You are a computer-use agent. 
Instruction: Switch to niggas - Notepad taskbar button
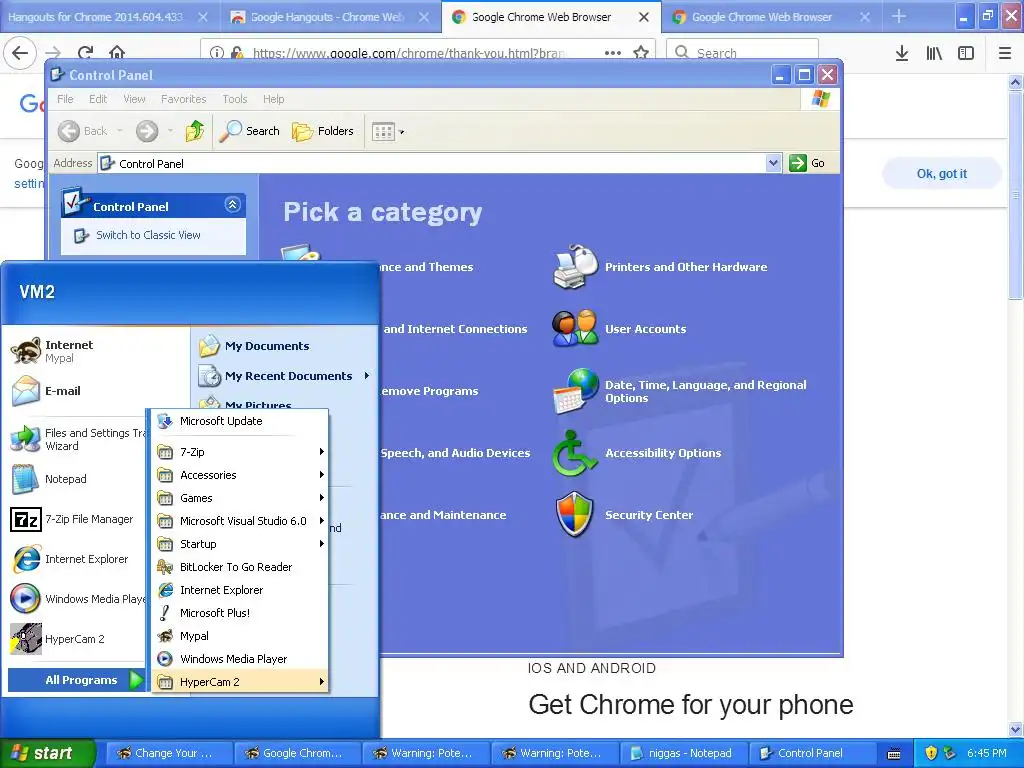click(x=682, y=754)
